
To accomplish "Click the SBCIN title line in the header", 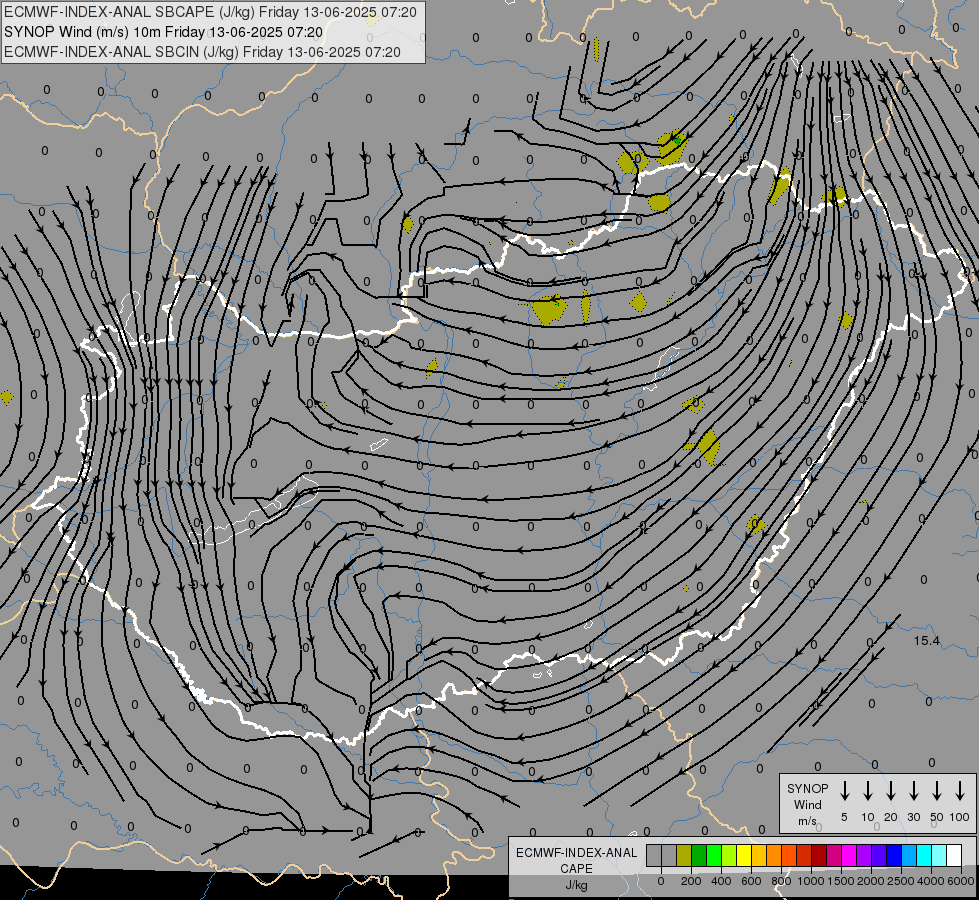I will pyautogui.click(x=202, y=52).
